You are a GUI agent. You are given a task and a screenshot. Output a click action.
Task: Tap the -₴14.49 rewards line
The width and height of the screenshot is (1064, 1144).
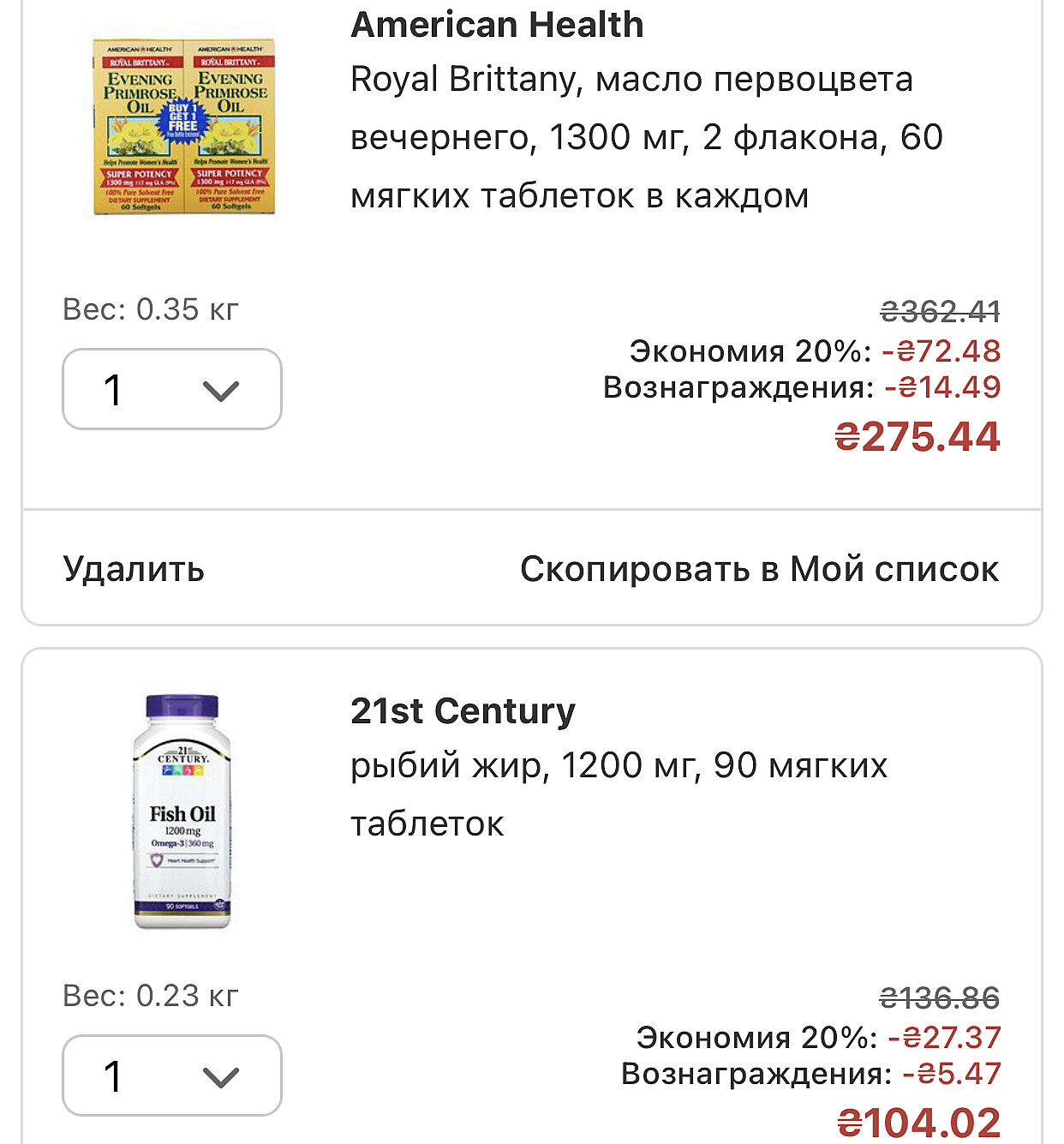coord(802,387)
